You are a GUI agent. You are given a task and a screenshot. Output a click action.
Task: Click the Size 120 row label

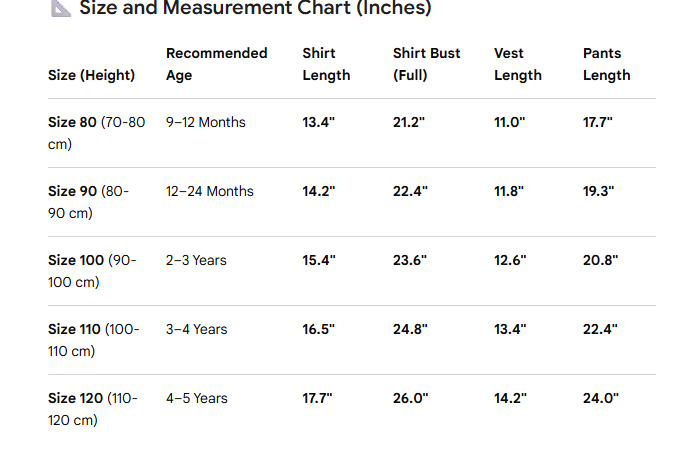[93, 409]
